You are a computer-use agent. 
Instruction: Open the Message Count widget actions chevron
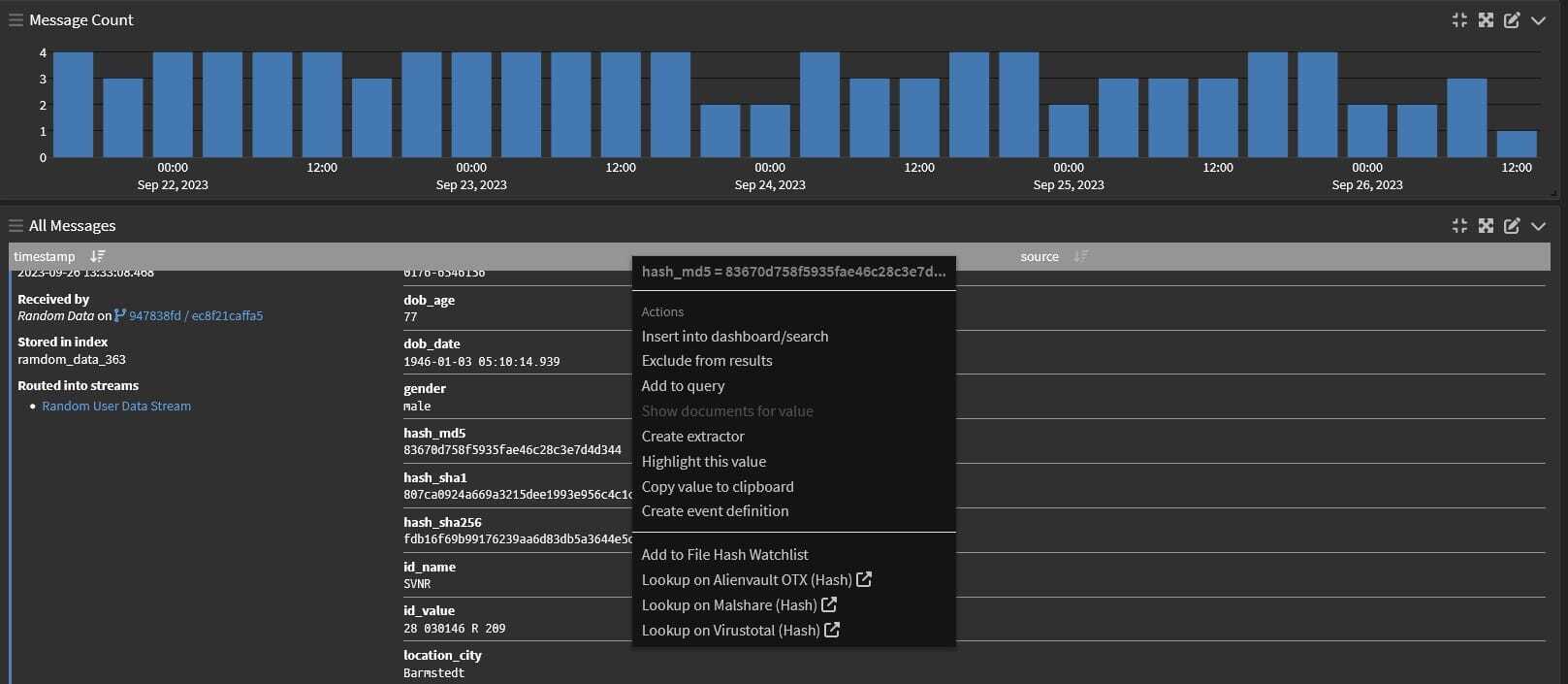point(1538,20)
